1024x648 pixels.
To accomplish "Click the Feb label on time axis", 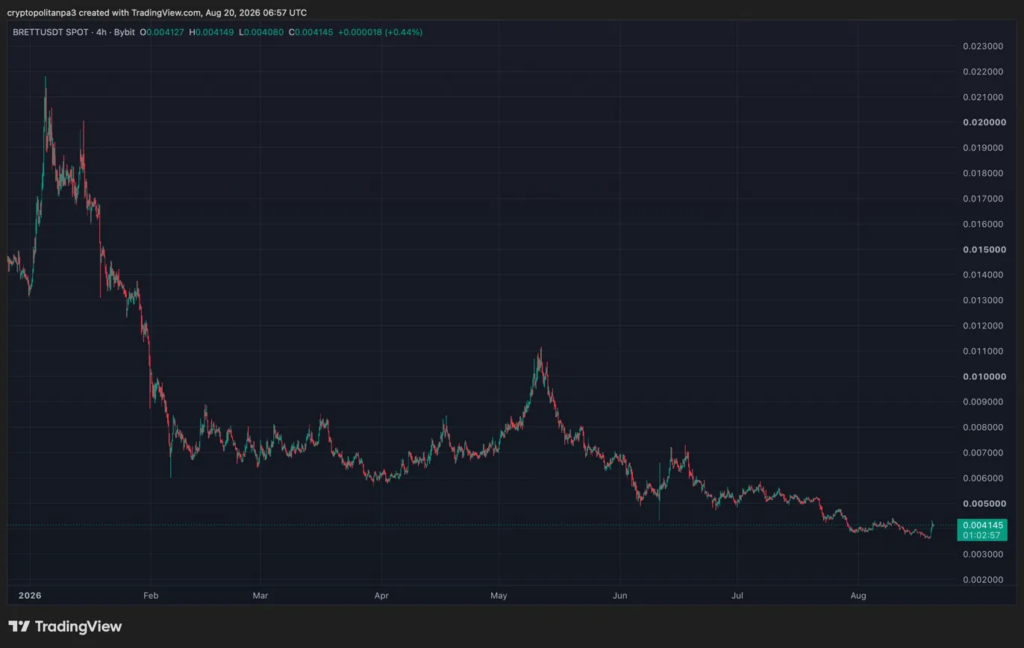I will (151, 595).
